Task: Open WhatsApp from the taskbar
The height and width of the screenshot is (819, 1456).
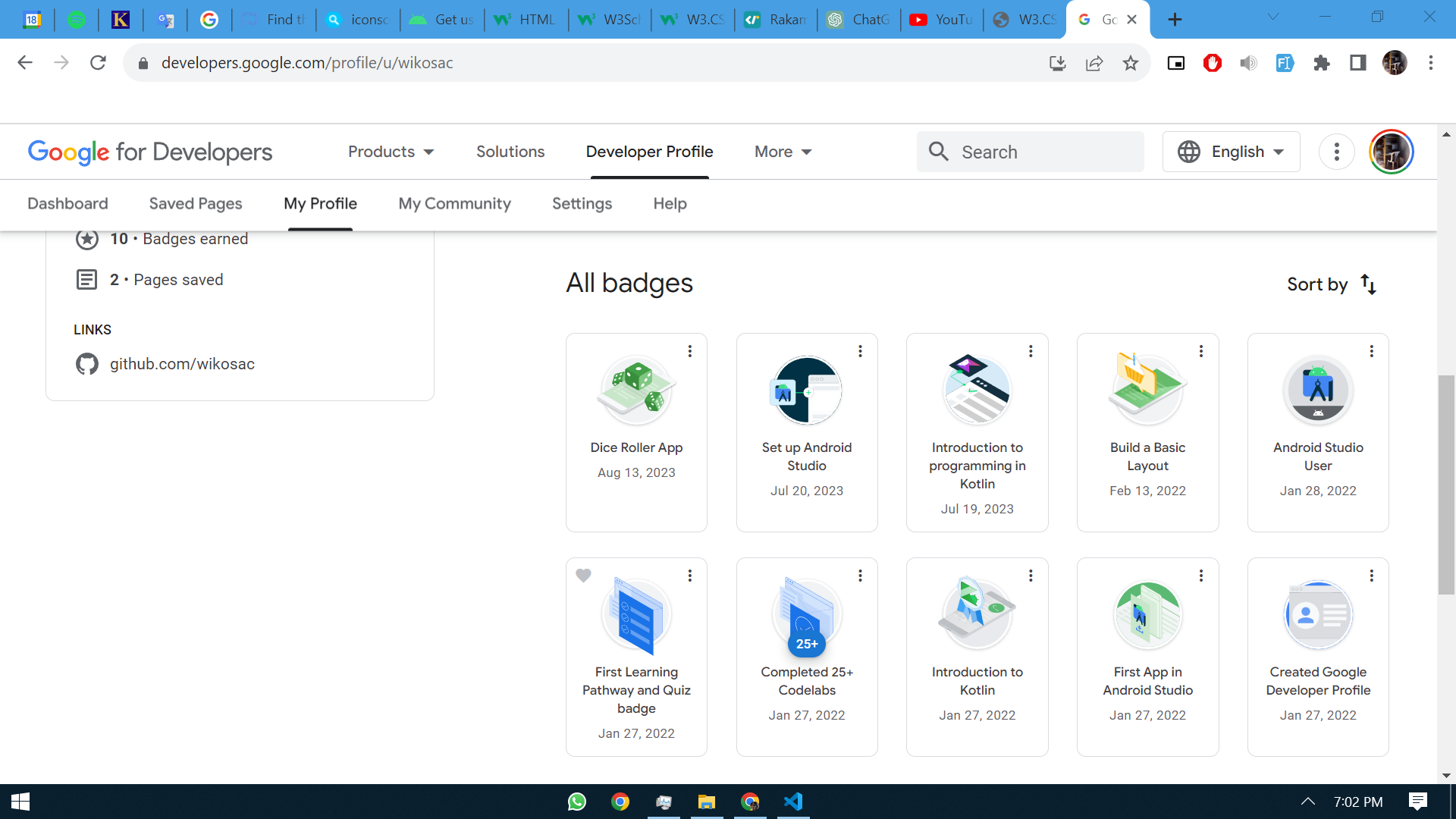Action: point(577,802)
